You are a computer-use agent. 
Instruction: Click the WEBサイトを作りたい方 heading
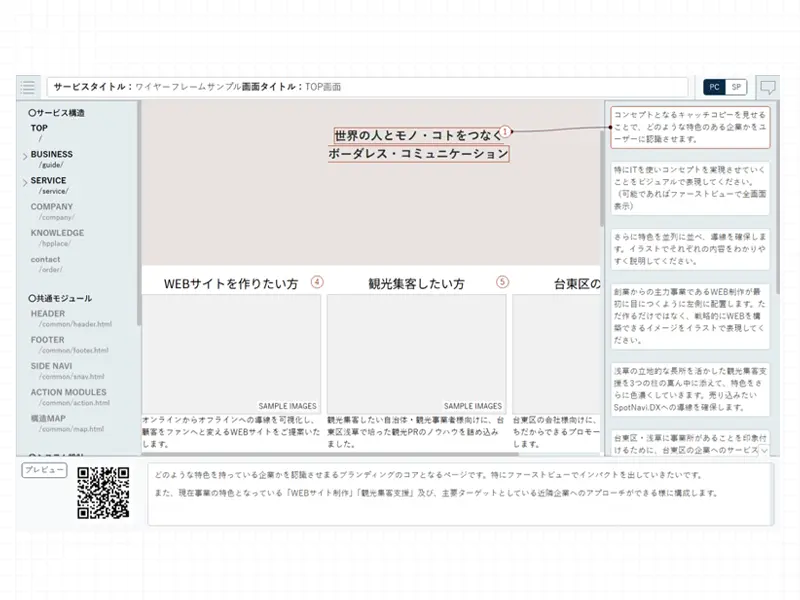point(231,284)
